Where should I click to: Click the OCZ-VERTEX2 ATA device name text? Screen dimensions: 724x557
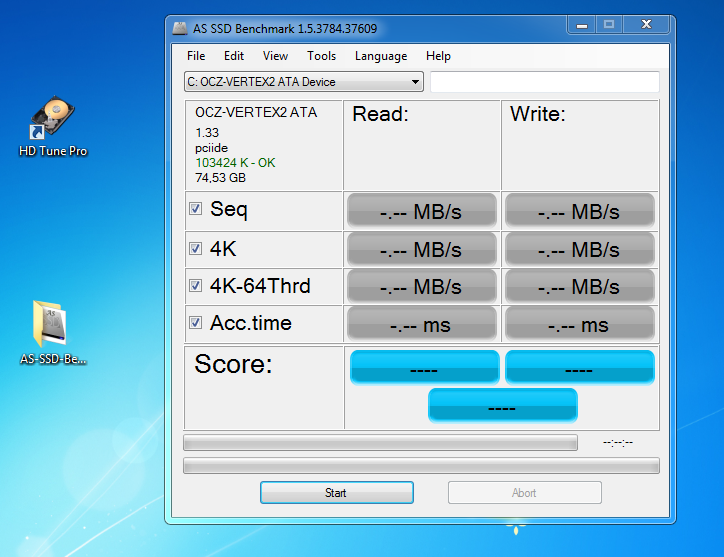(256, 112)
